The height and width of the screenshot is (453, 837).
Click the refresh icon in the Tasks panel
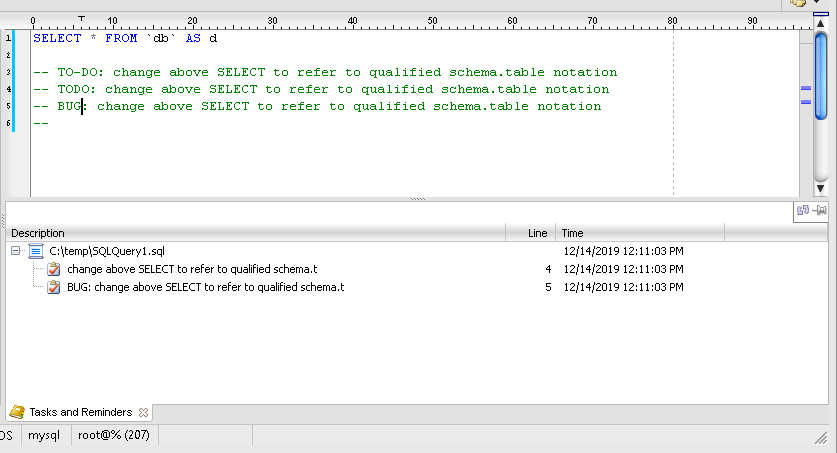[x=803, y=210]
